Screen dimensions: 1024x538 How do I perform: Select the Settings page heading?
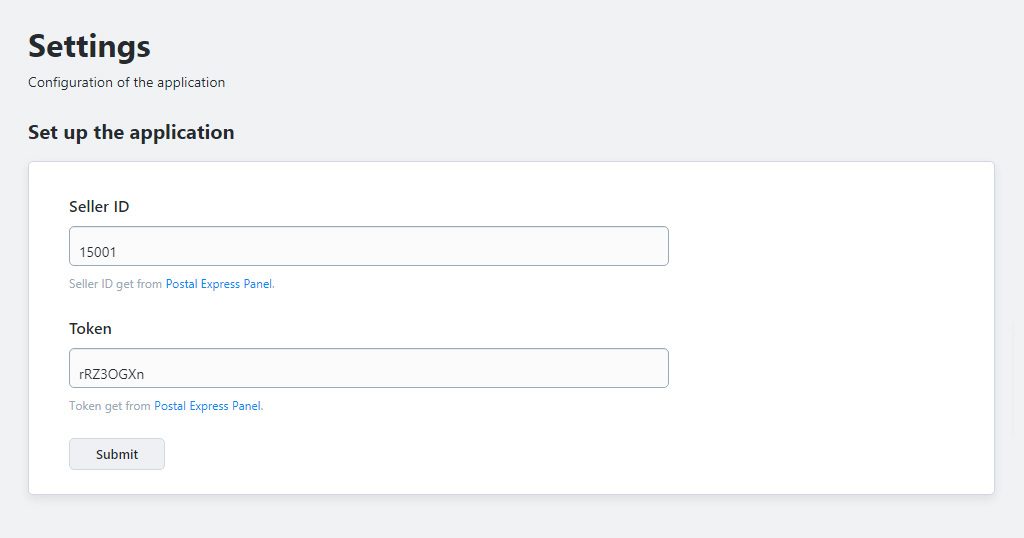pos(89,47)
